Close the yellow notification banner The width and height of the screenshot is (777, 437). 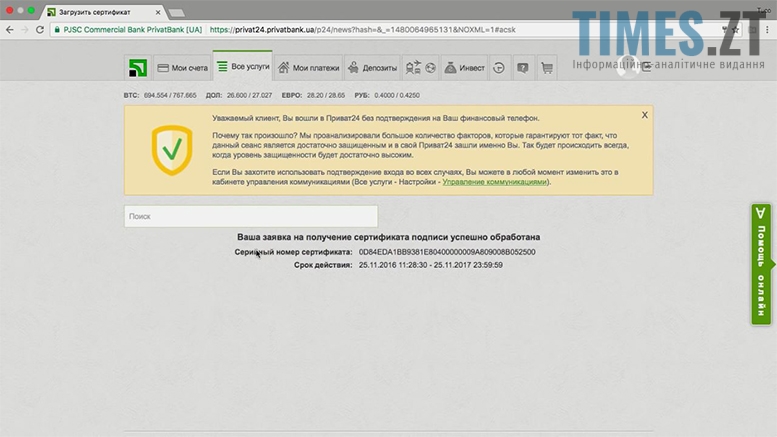click(x=644, y=115)
